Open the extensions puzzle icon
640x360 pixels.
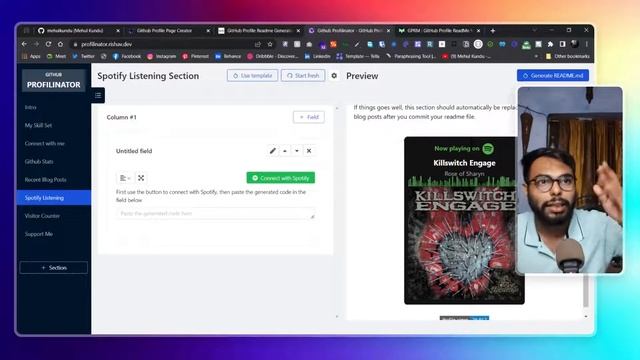point(550,44)
